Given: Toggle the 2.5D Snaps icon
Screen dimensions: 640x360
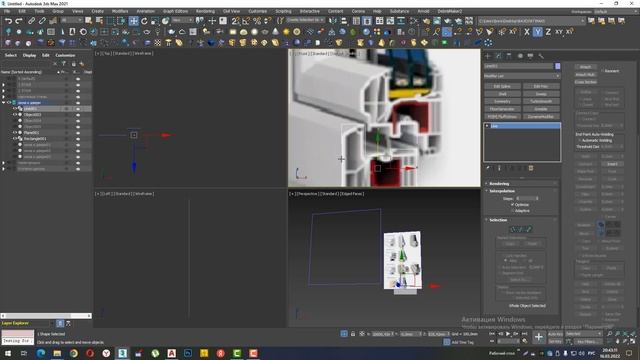Looking at the screenshot, I should pyautogui.click(x=236, y=21).
